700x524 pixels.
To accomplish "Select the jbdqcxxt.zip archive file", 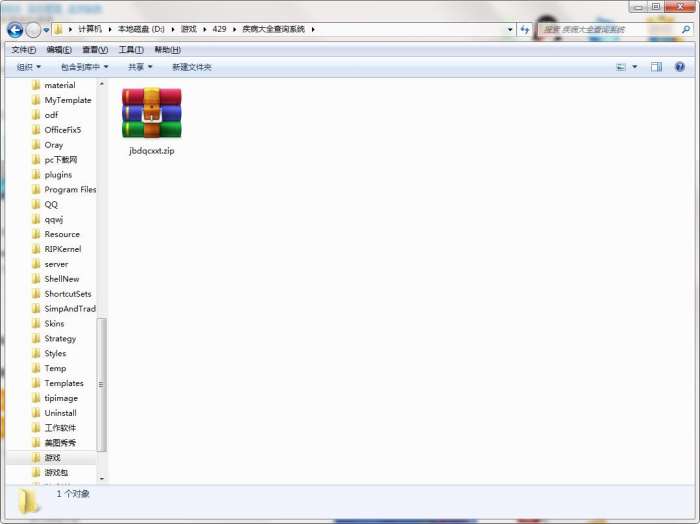I will coord(152,121).
